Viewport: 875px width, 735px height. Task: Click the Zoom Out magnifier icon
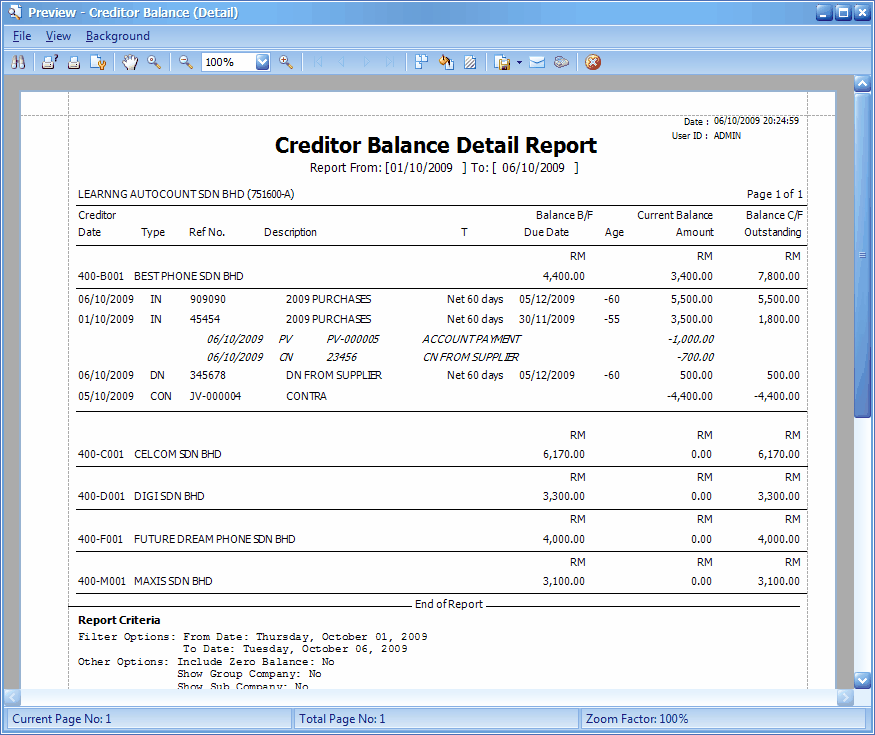(186, 62)
